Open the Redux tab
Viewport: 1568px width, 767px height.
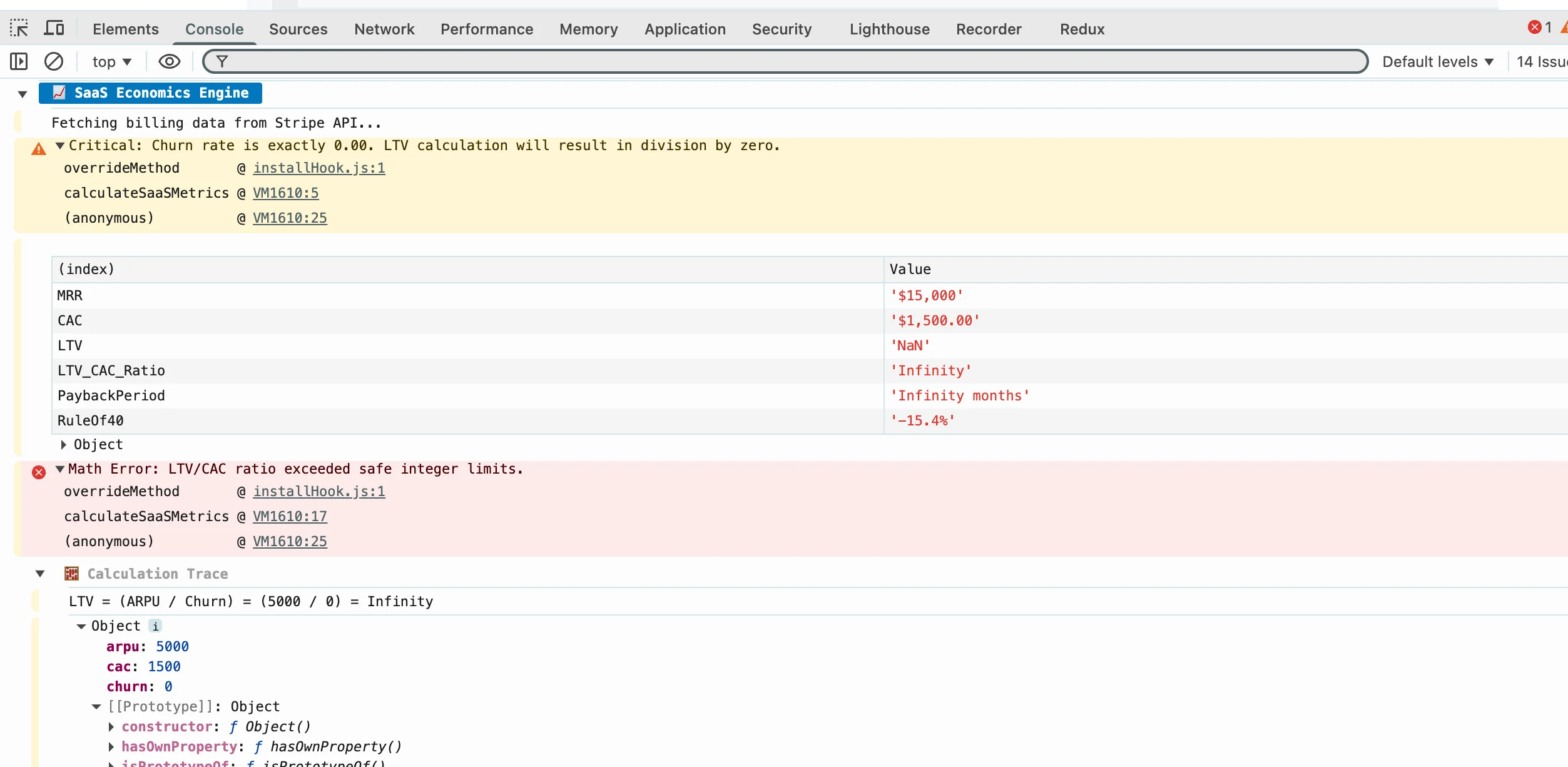pos(1082,29)
